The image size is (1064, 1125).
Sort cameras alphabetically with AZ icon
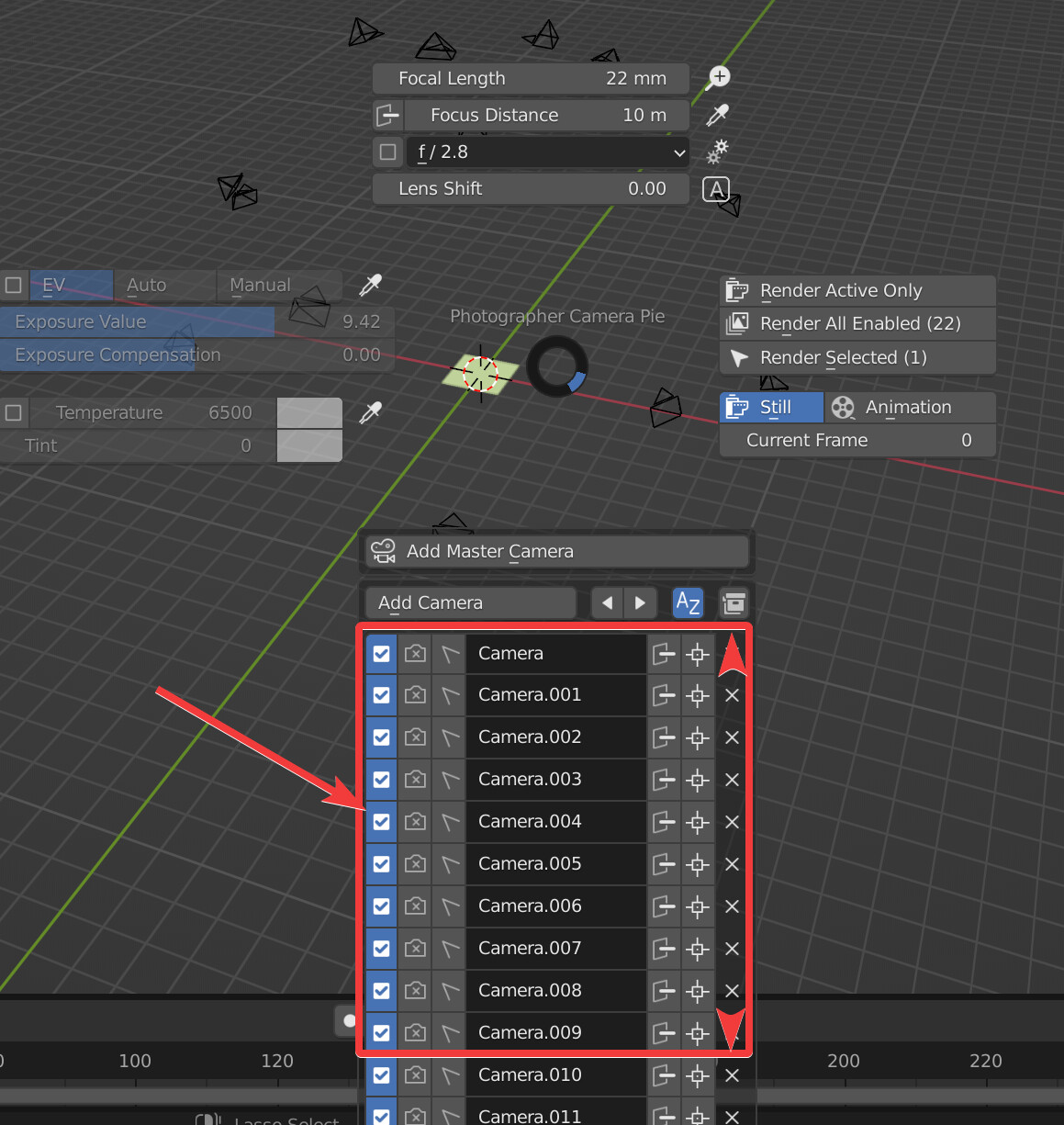(688, 602)
